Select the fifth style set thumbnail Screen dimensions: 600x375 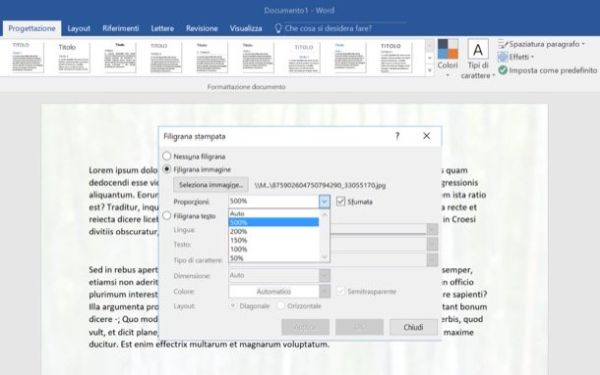pyautogui.click(x=212, y=57)
